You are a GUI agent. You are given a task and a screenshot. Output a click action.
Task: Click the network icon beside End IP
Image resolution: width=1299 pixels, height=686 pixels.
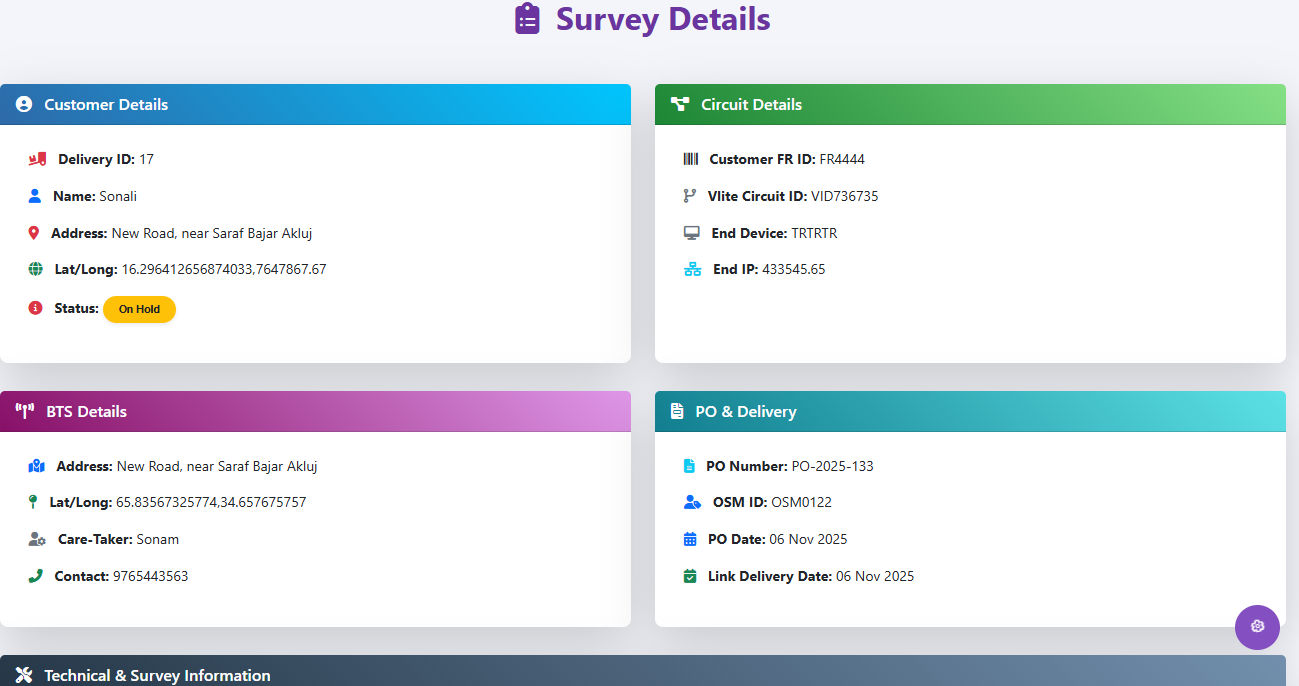coord(693,269)
